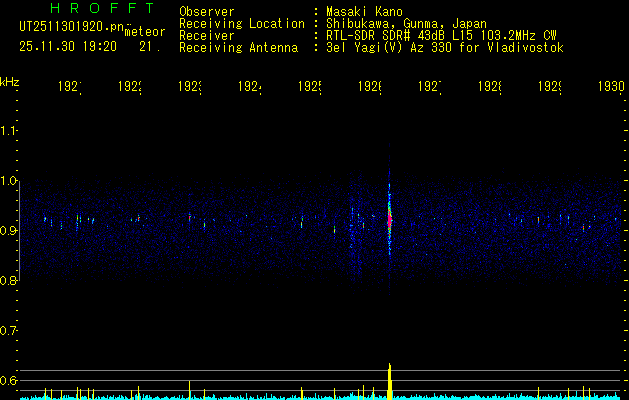Click the 0.8 kHz frequency label
The height and width of the screenshot is (400, 629).
pyautogui.click(x=9, y=280)
